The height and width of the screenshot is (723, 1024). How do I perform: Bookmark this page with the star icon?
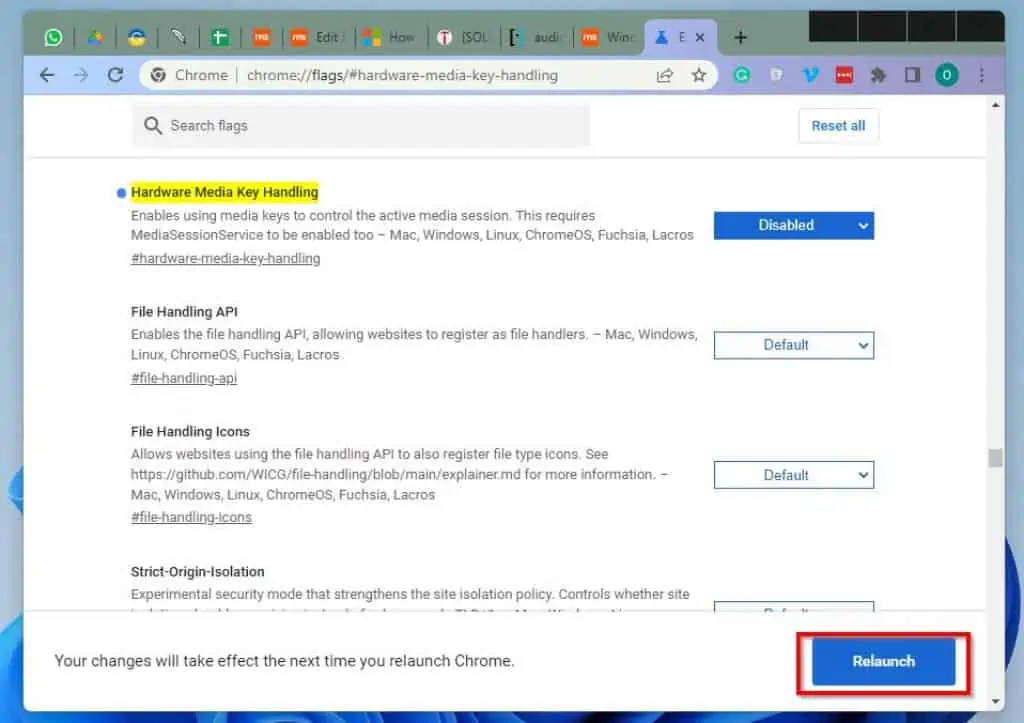pos(699,75)
